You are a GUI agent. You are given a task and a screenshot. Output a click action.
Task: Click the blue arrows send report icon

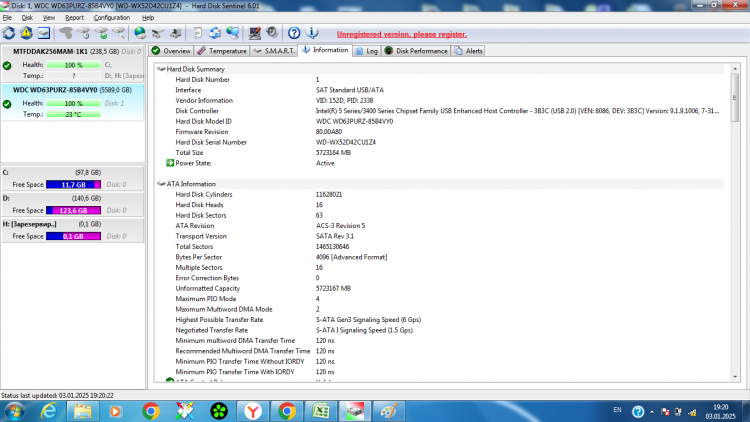[x=215, y=33]
